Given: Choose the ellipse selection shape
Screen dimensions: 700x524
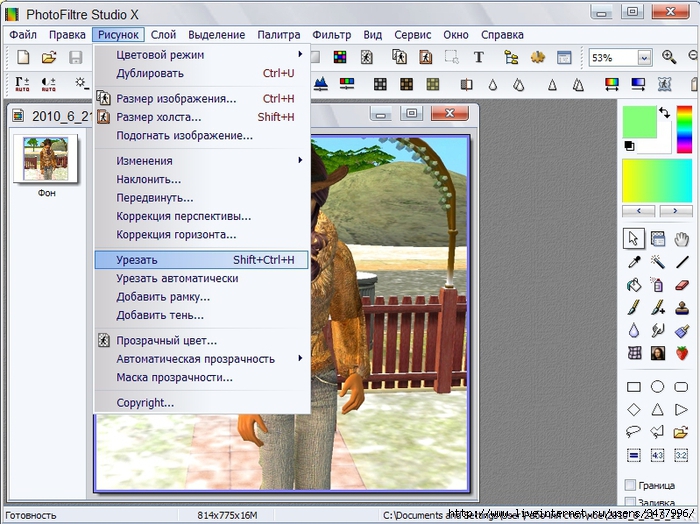Looking at the screenshot, I should (657, 387).
